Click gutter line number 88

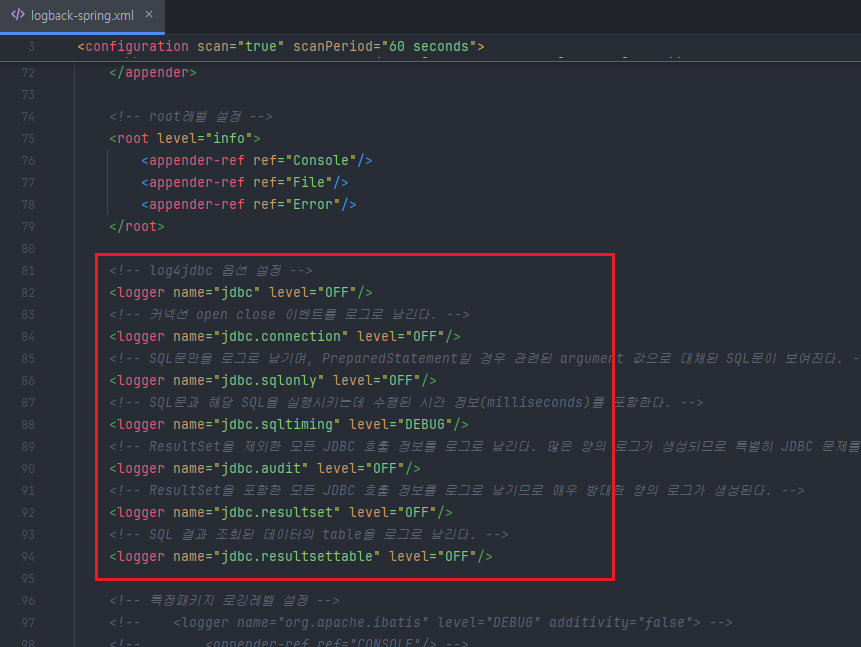tap(28, 425)
